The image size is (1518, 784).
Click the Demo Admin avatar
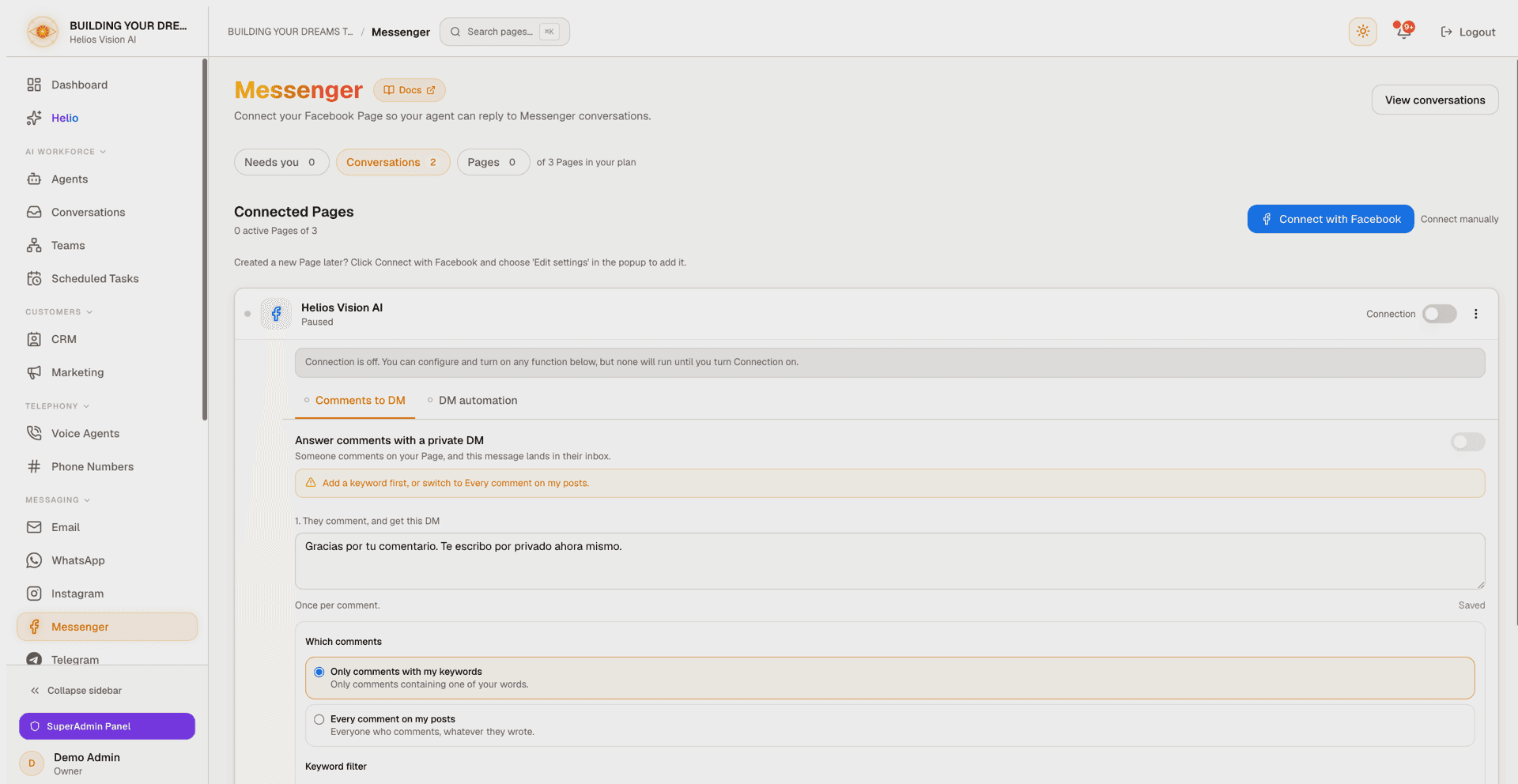pyautogui.click(x=32, y=763)
